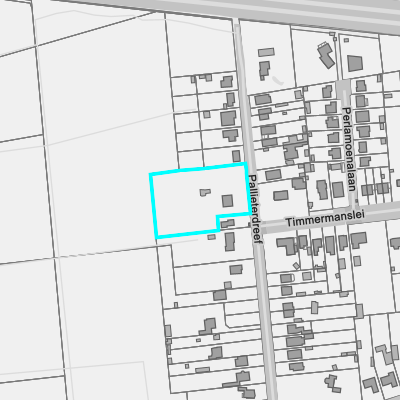Select the square building inside the cyan parcel
This screenshot has height=400, width=400.
click(228, 201)
